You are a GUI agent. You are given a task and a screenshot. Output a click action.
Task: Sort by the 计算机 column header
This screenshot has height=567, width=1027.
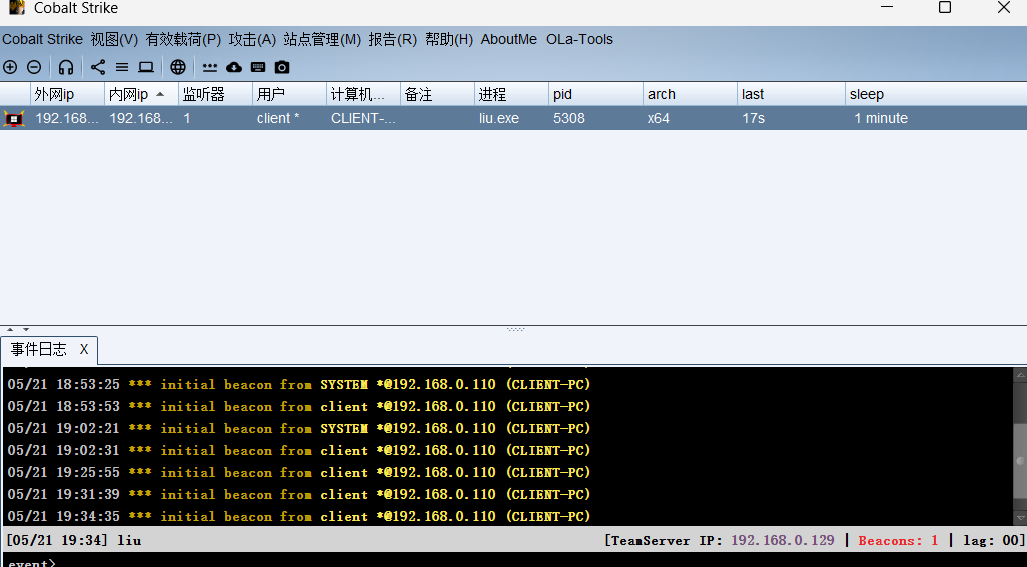point(363,94)
